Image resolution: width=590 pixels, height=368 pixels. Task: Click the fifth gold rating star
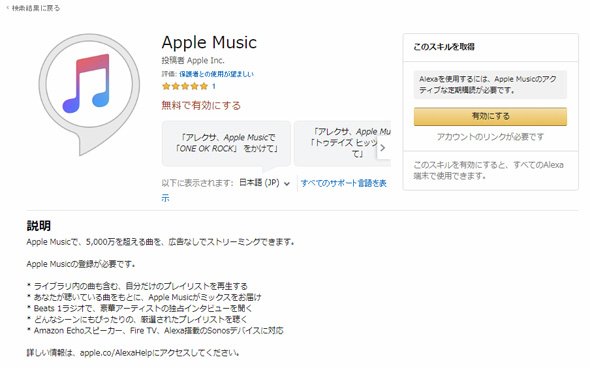point(204,86)
